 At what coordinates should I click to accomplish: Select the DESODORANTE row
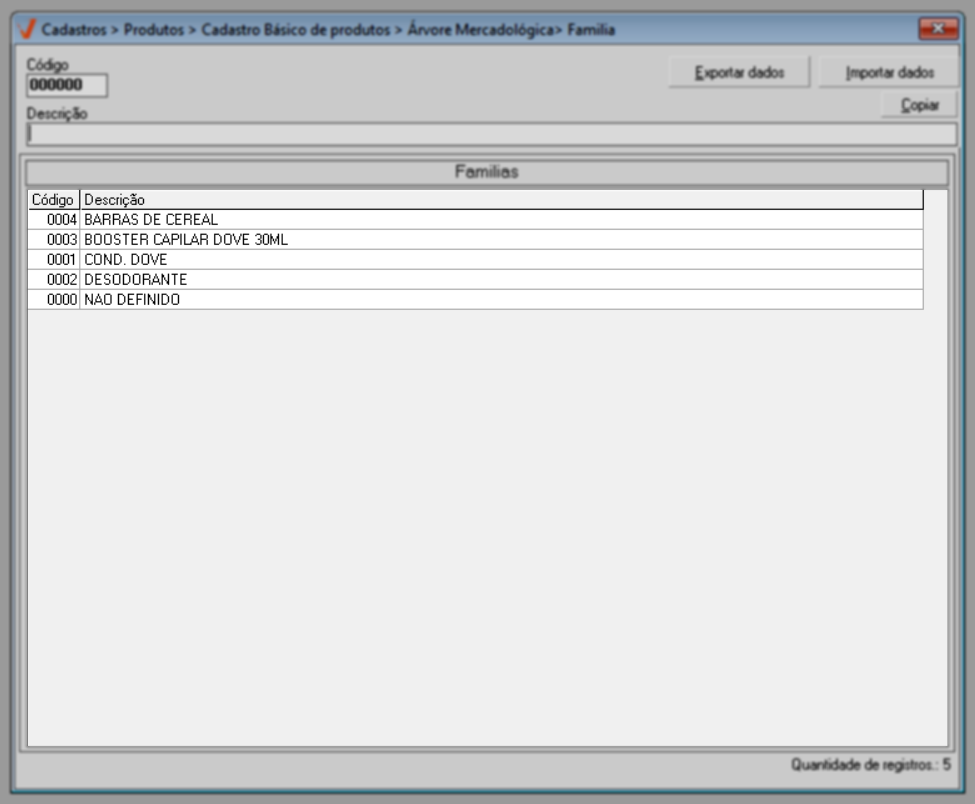pos(476,279)
